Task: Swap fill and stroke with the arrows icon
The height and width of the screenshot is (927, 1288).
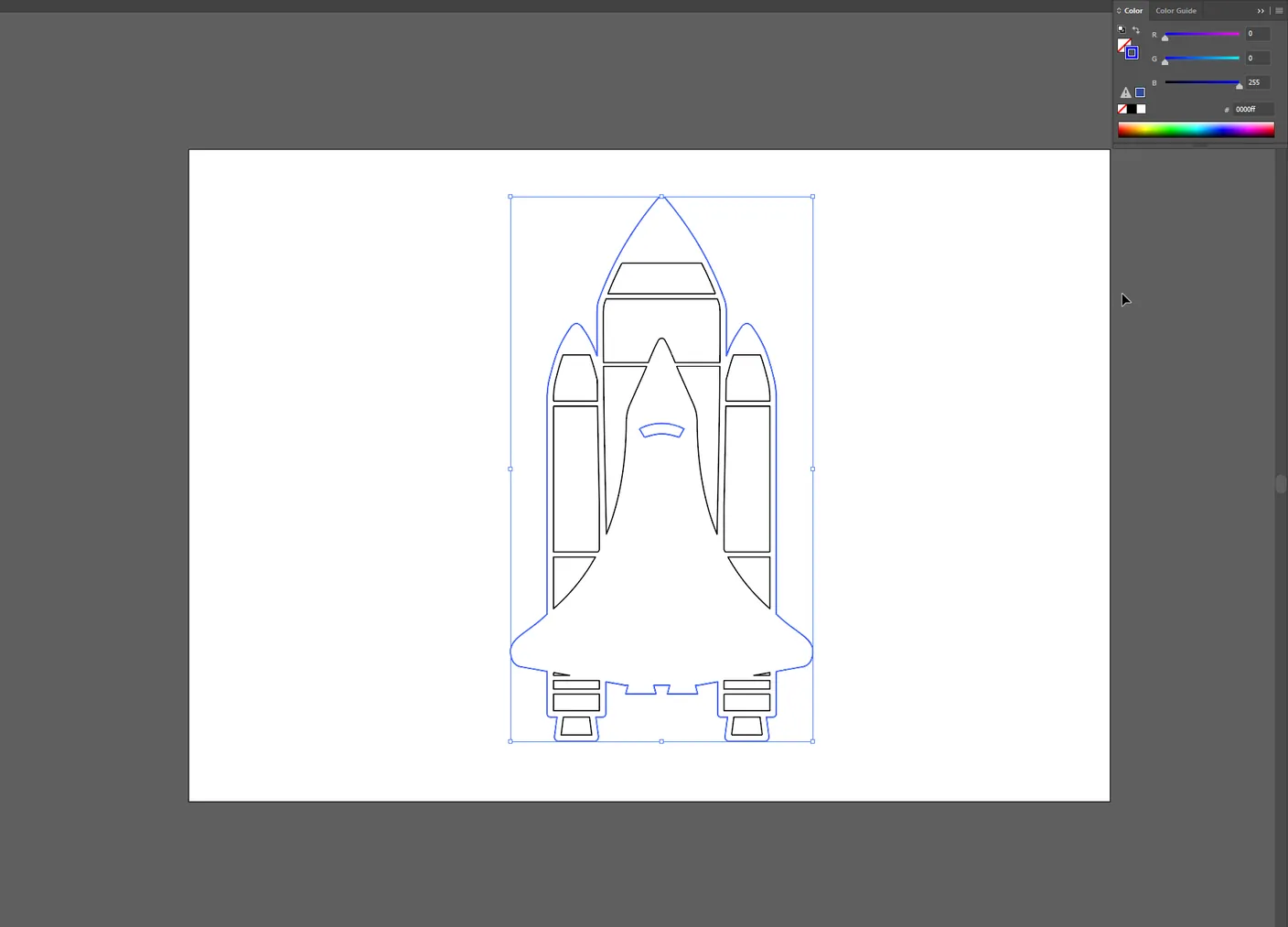Action: pos(1136,29)
